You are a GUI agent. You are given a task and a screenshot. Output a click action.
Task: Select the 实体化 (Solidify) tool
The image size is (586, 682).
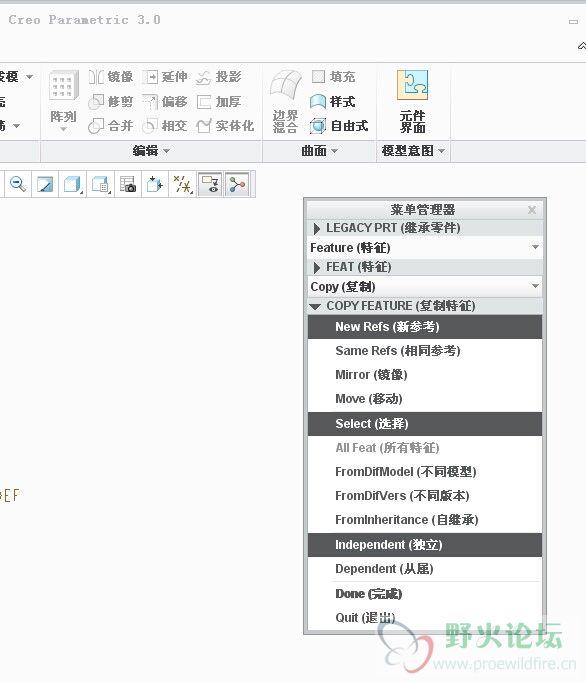click(x=225, y=126)
